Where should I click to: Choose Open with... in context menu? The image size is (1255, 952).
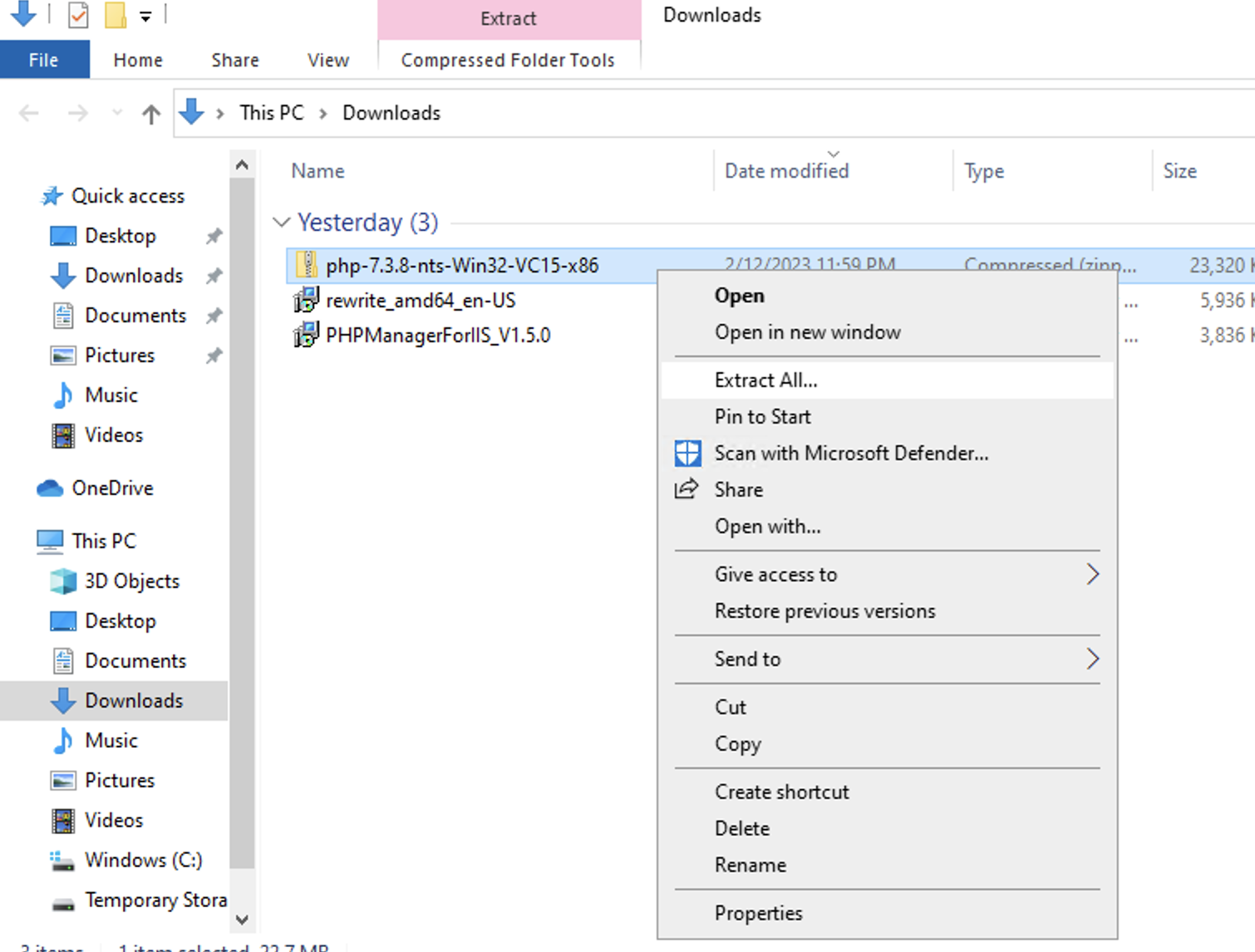coord(888,527)
